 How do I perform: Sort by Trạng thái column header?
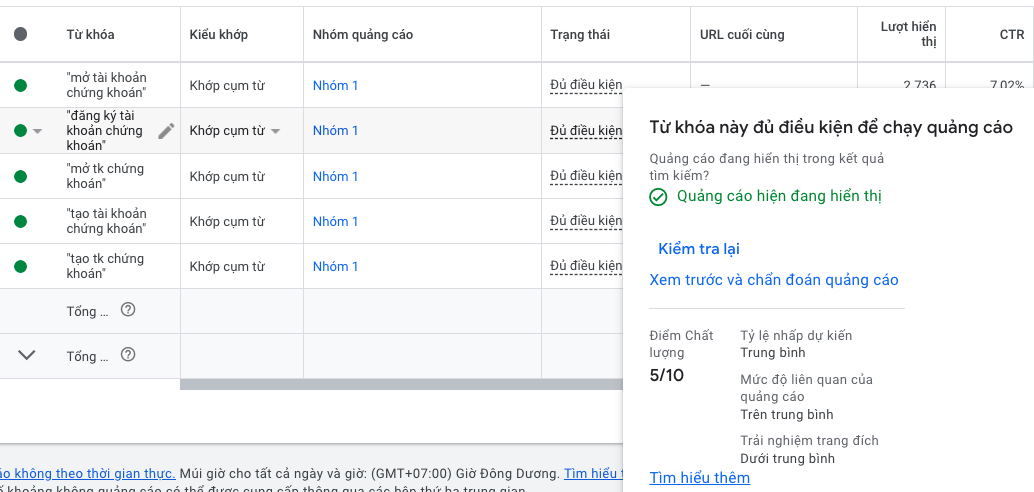(x=580, y=35)
